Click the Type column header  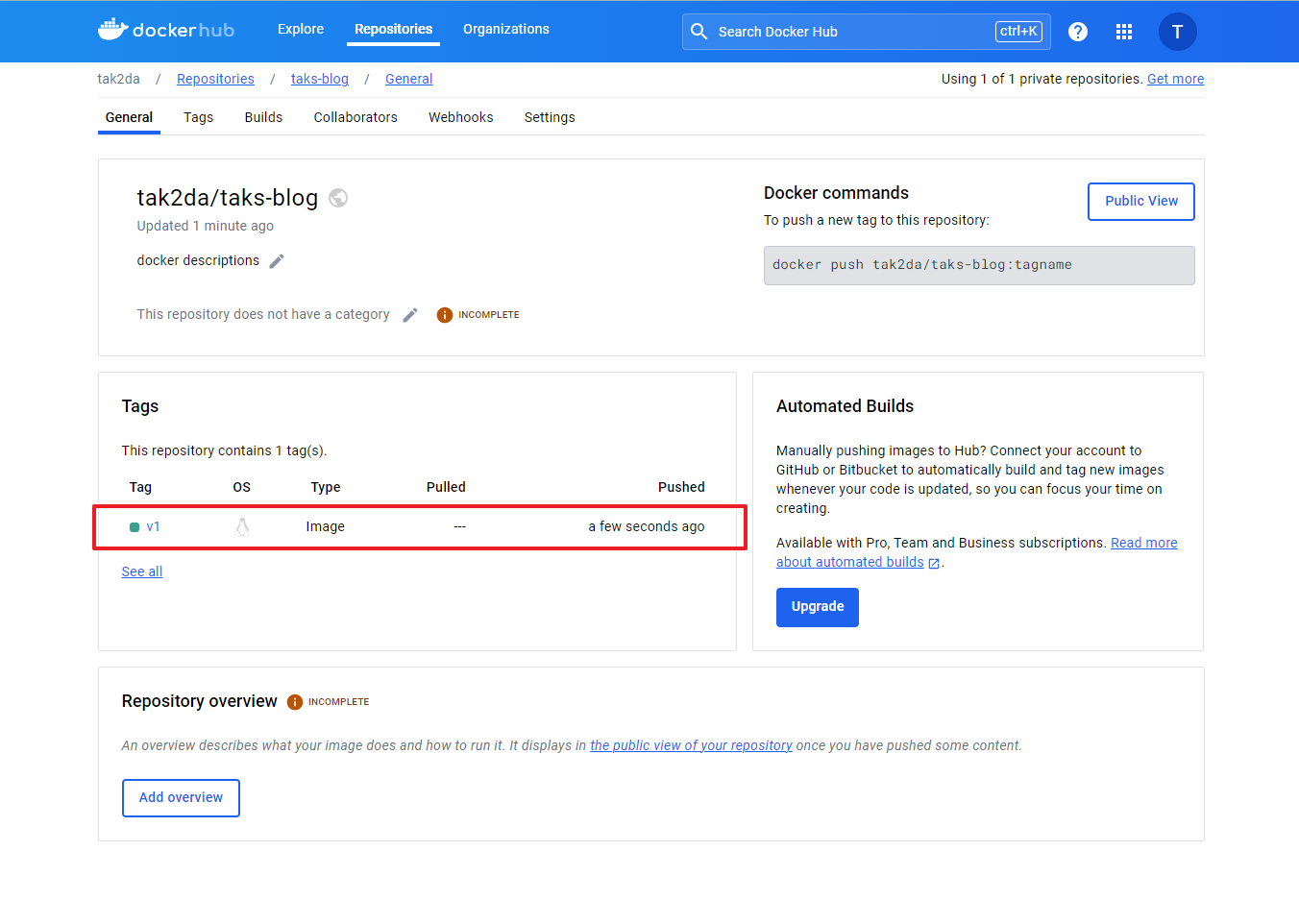(x=326, y=487)
